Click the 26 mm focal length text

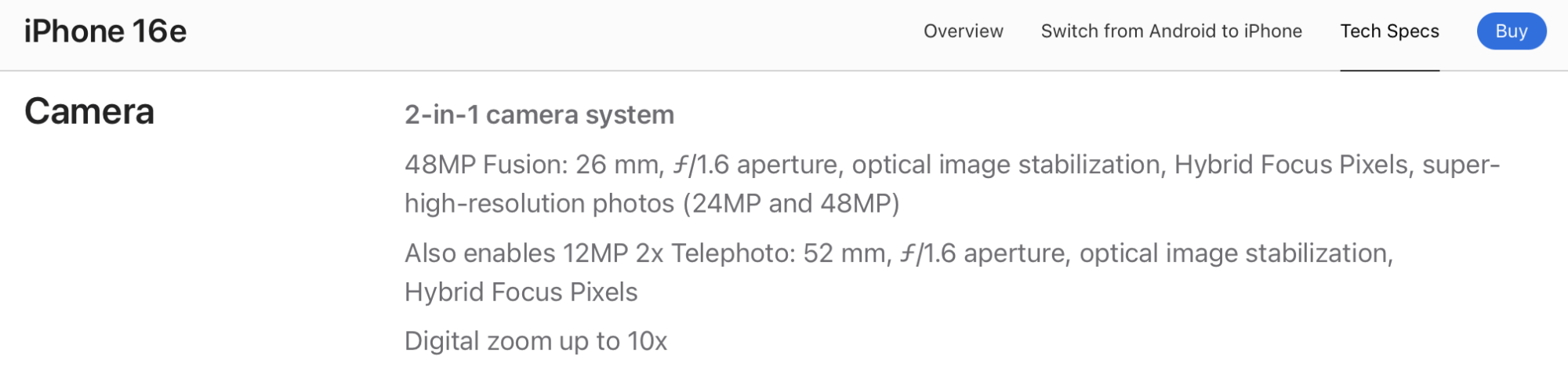click(619, 165)
